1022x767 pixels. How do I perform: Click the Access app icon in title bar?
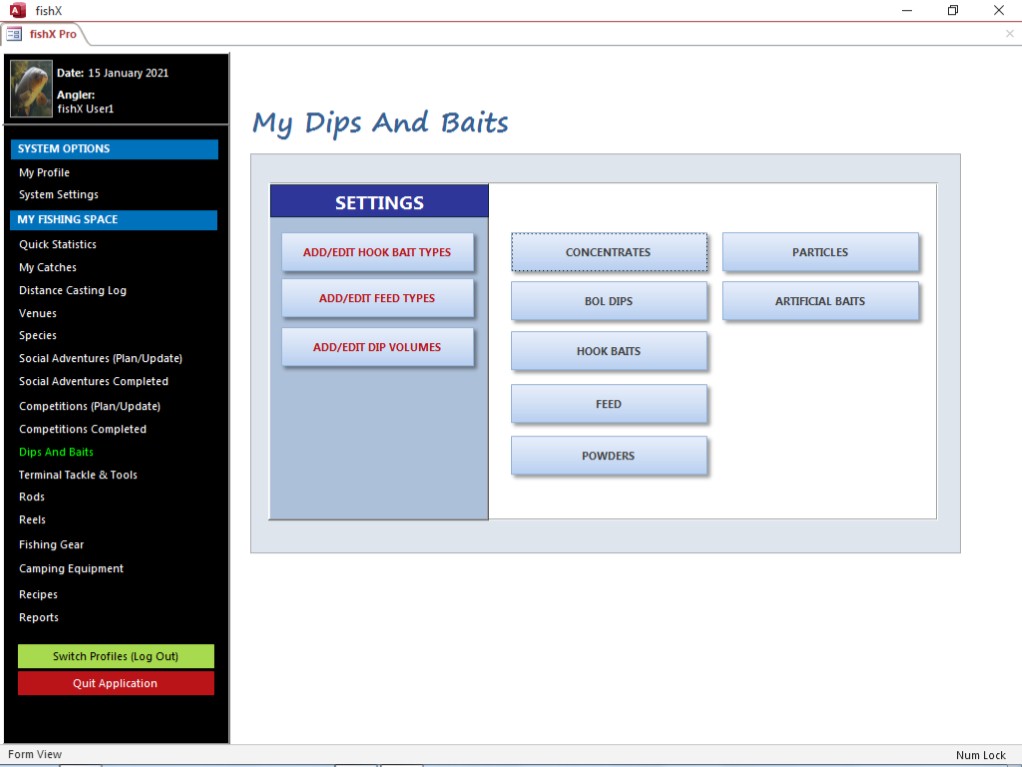click(x=17, y=10)
